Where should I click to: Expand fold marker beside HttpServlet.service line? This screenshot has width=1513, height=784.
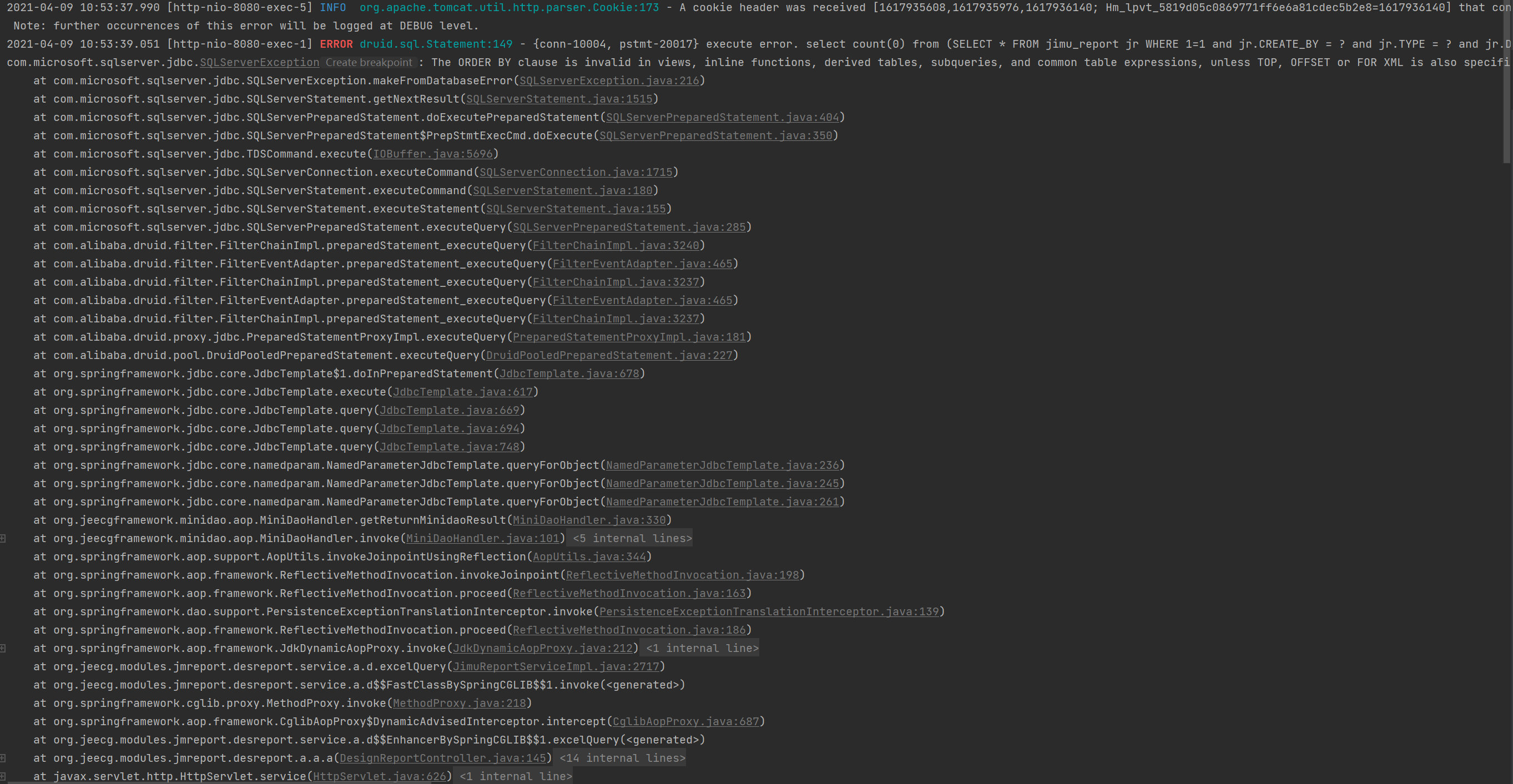click(3, 776)
